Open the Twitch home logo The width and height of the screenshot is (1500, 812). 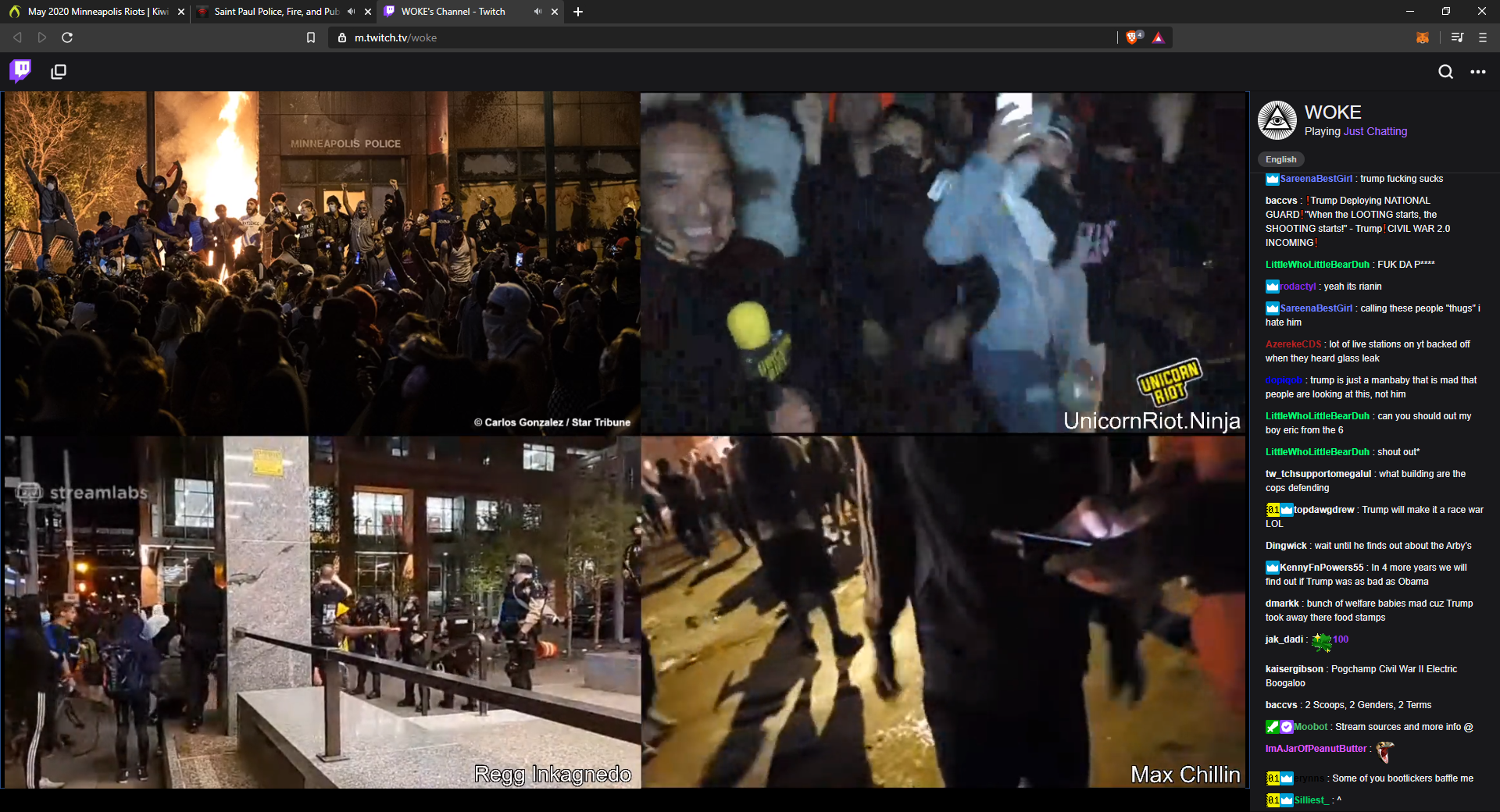(x=20, y=71)
